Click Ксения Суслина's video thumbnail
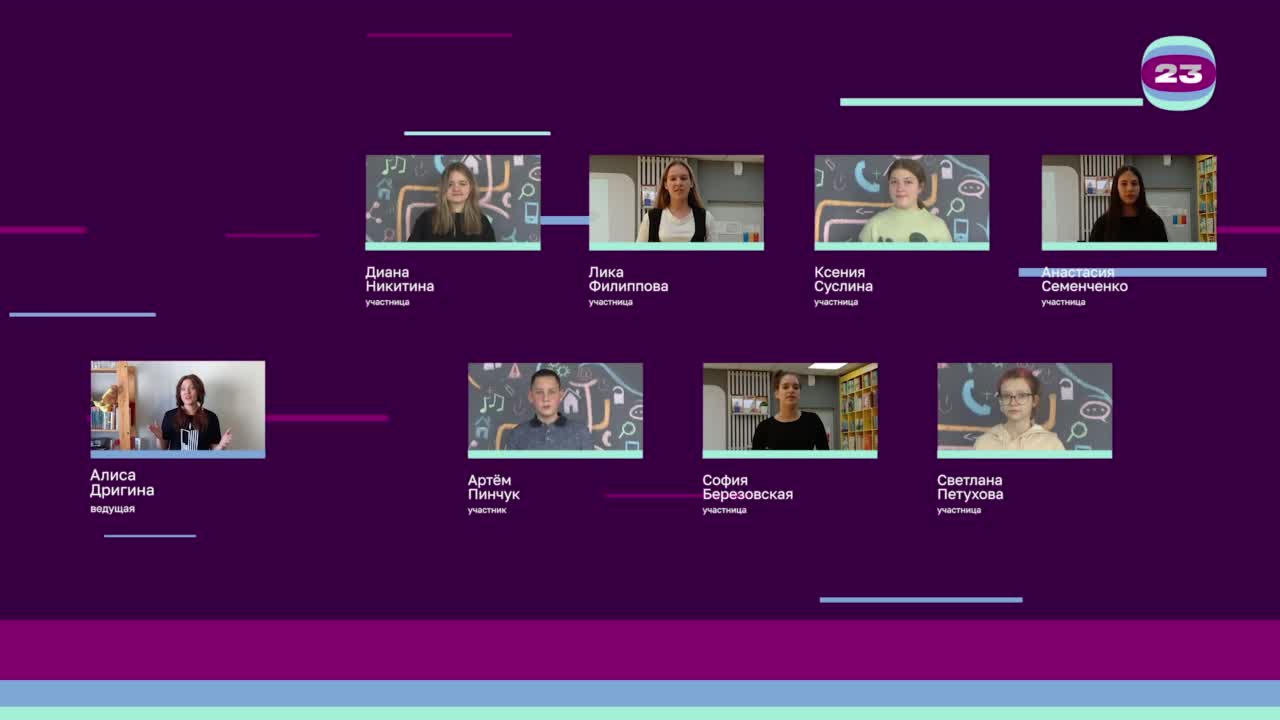This screenshot has height=720, width=1280. pos(901,199)
